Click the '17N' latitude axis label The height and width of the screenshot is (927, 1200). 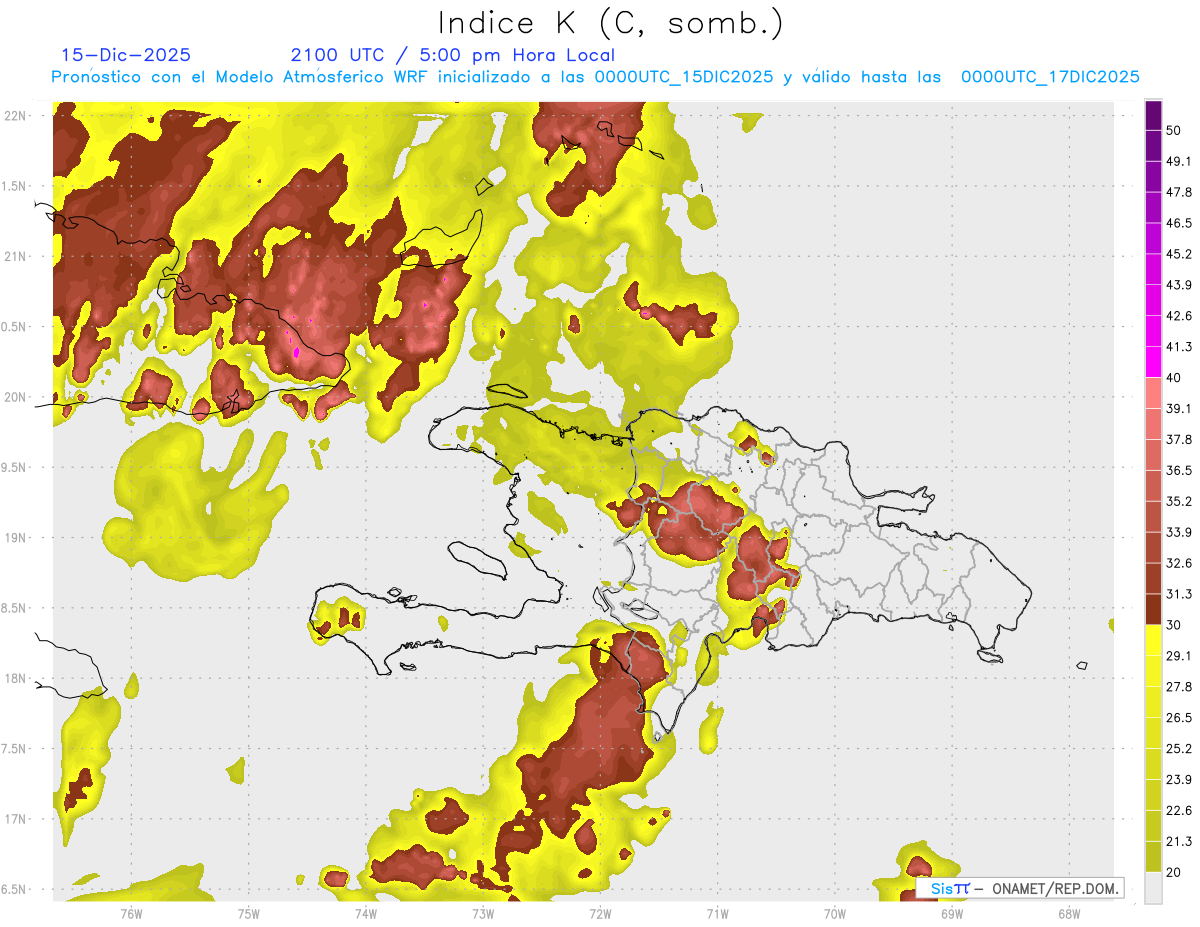coord(15,819)
